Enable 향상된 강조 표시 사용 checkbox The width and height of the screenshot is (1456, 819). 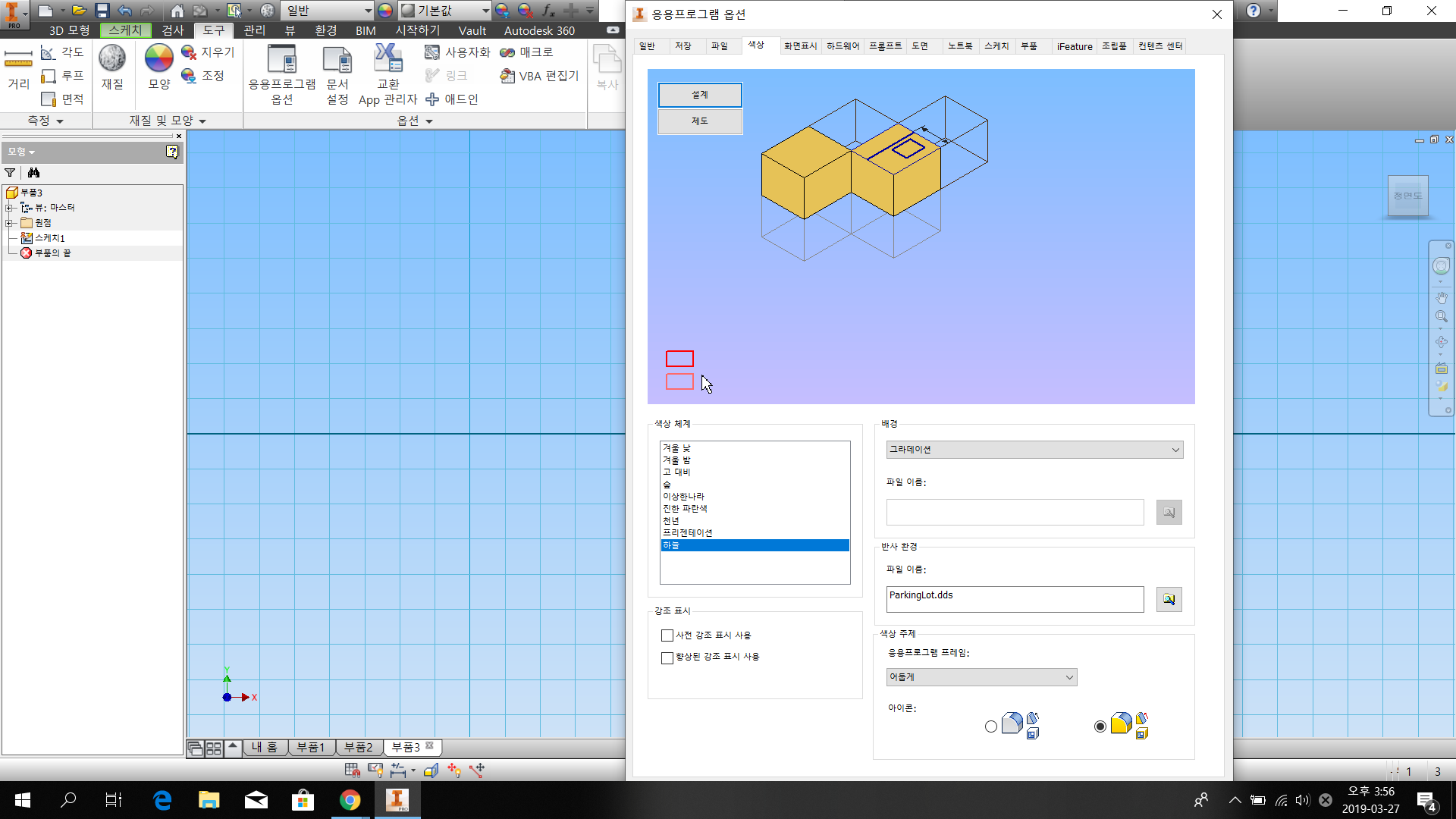667,657
